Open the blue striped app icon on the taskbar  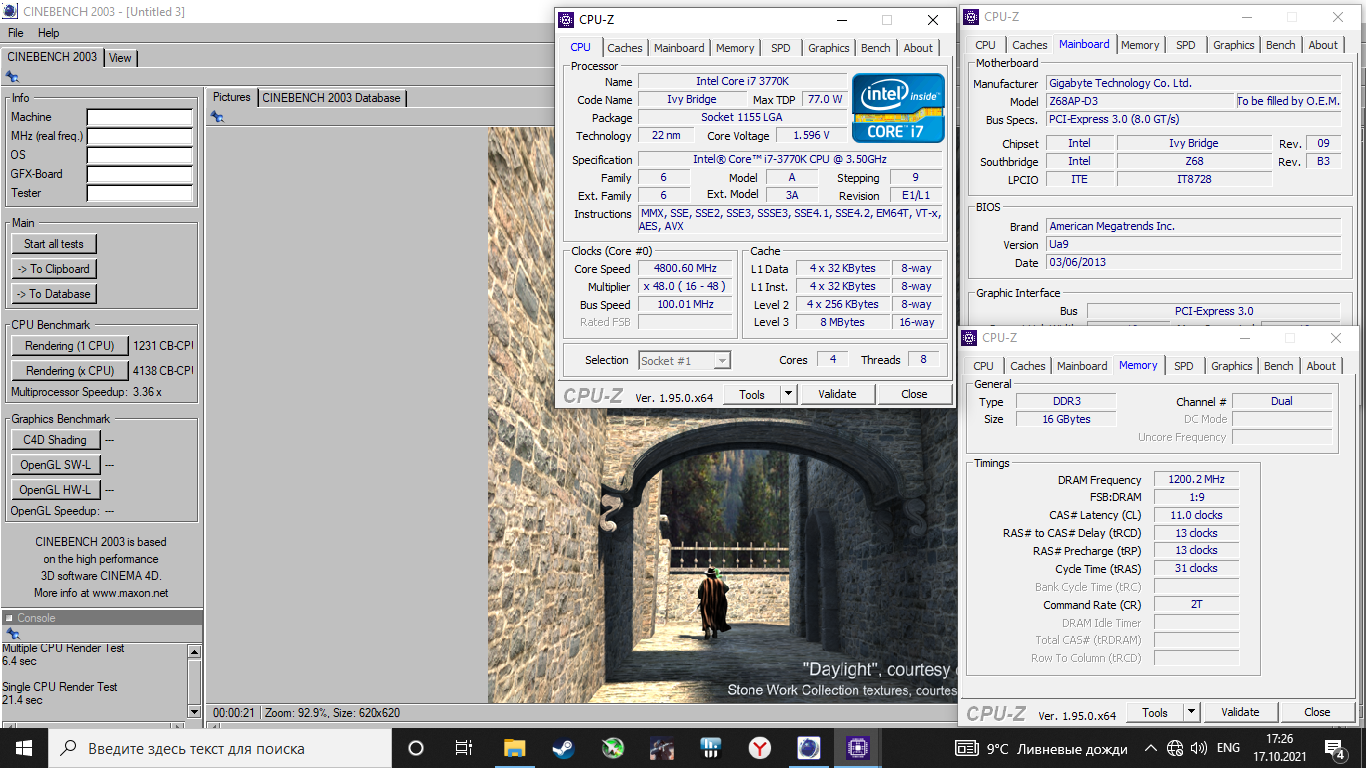click(711, 748)
